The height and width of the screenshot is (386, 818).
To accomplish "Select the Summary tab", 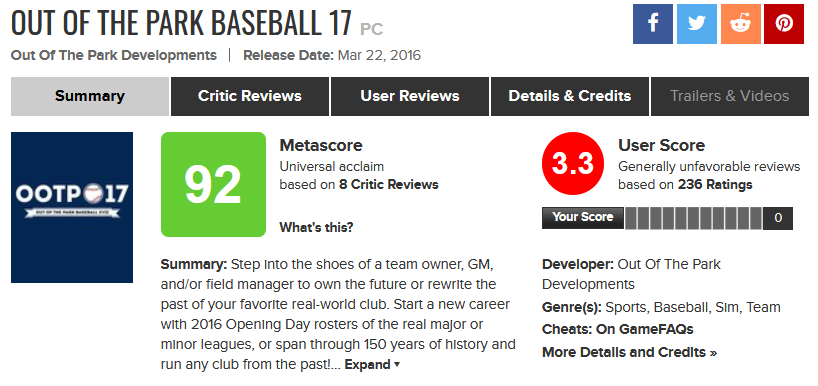I will coord(90,96).
